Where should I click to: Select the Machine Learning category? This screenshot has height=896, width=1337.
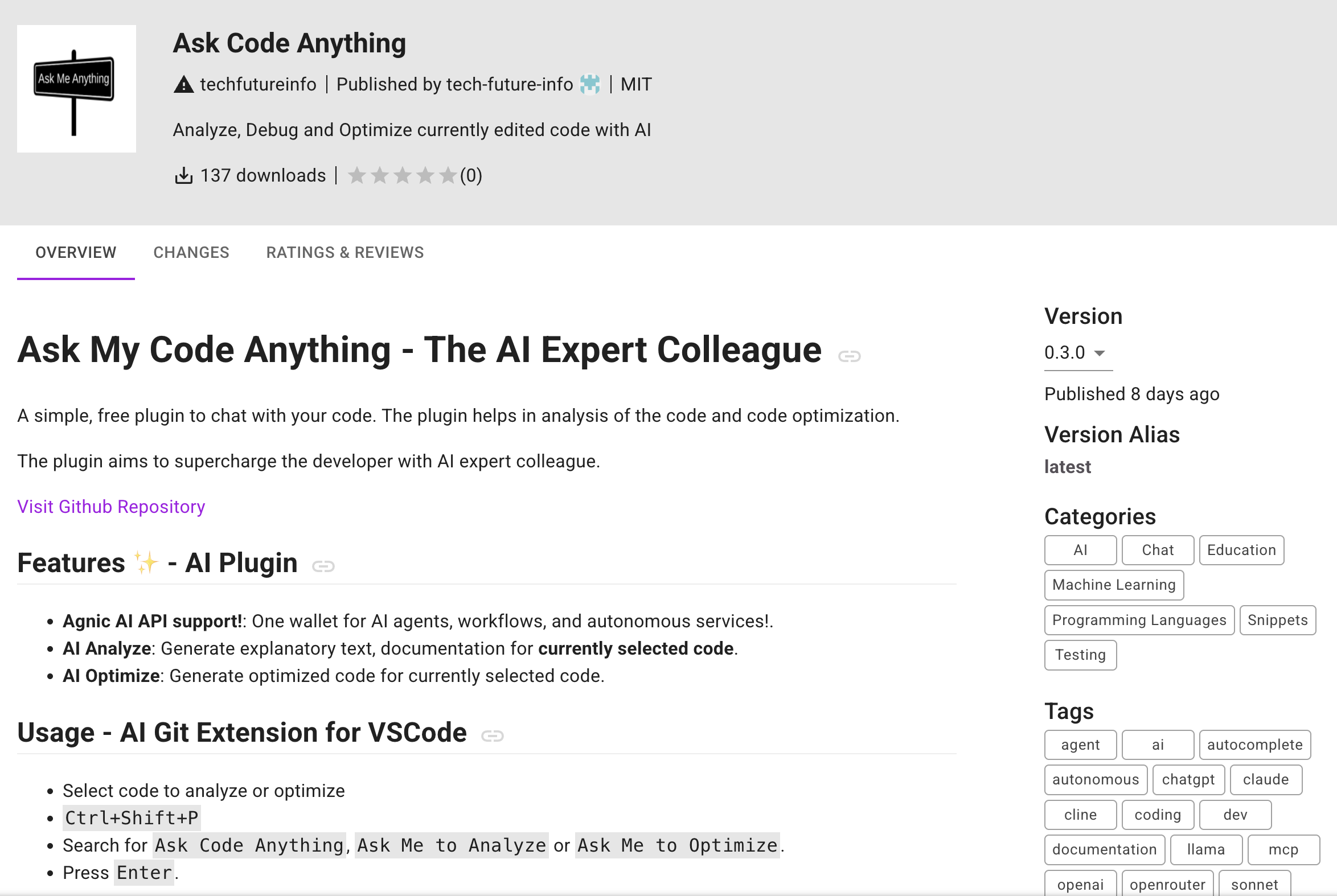(x=1113, y=585)
